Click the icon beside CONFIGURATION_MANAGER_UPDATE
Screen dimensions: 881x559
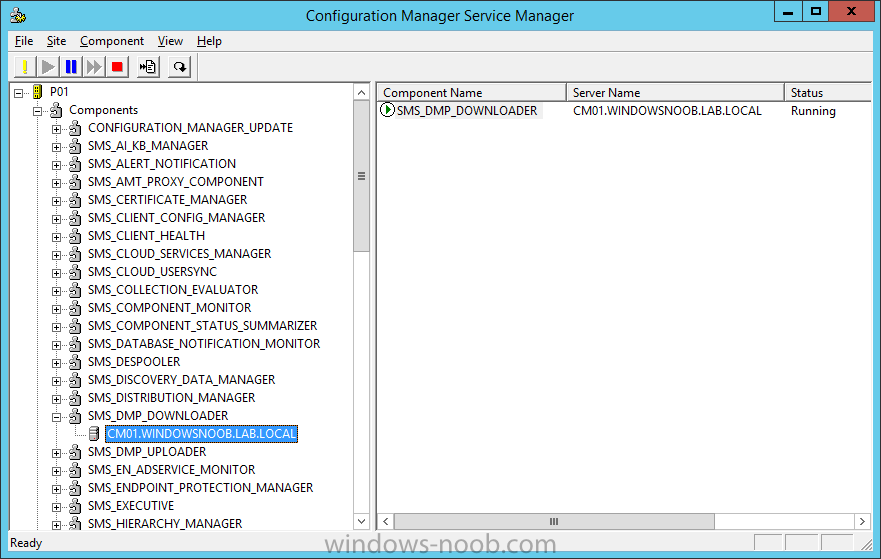pos(75,128)
